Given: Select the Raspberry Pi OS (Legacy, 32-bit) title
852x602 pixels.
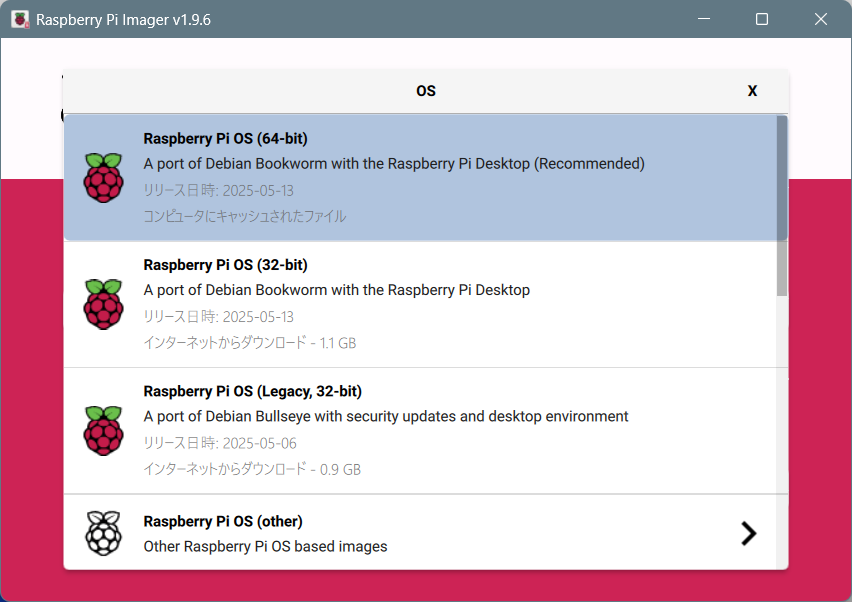Looking at the screenshot, I should click(x=253, y=391).
